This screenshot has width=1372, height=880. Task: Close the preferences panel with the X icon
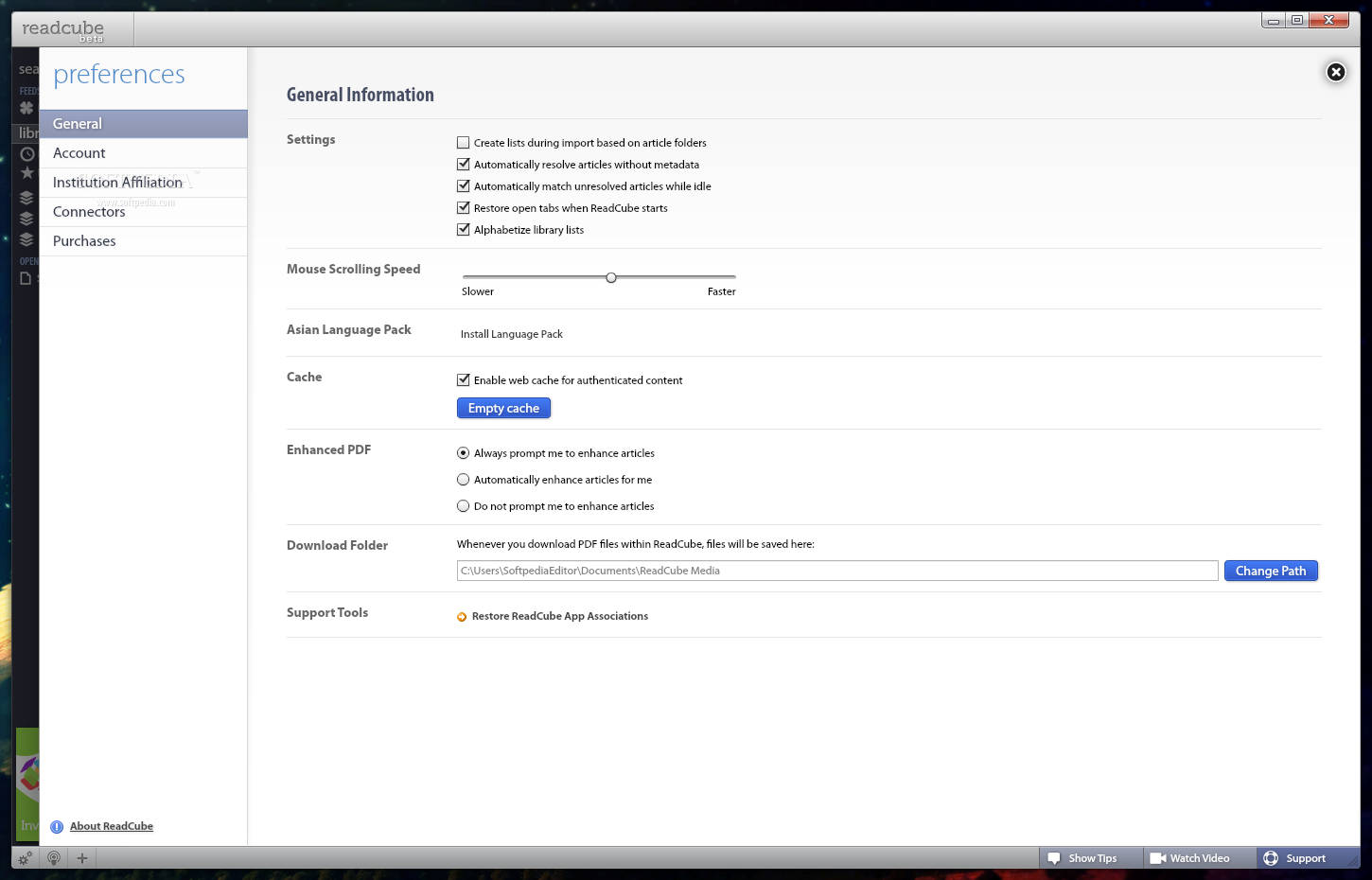click(1335, 72)
